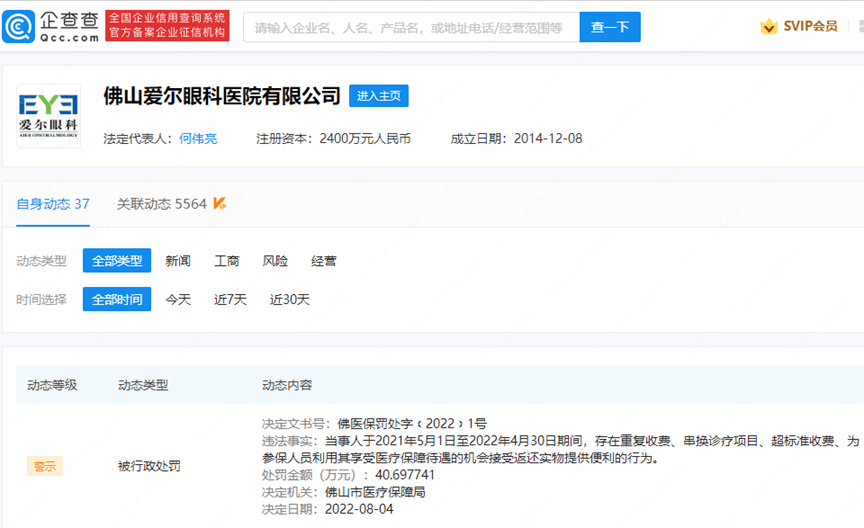864x528 pixels.
Task: Click the deciding authority 佛山市医疗保障局
Action: click(x=375, y=492)
